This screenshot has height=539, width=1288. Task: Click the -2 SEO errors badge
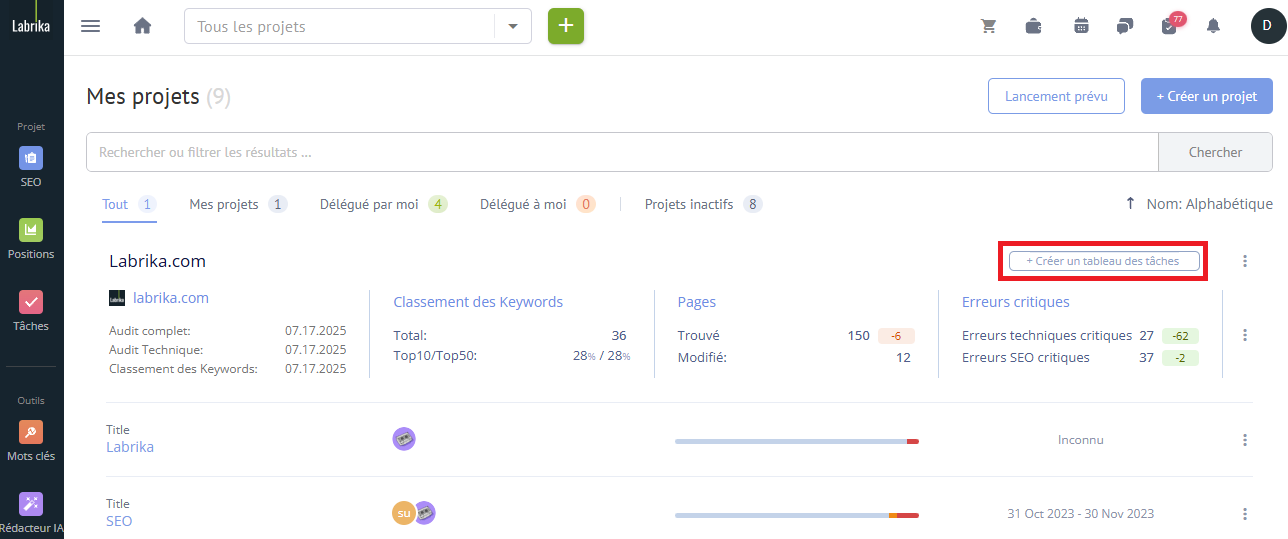point(1180,358)
